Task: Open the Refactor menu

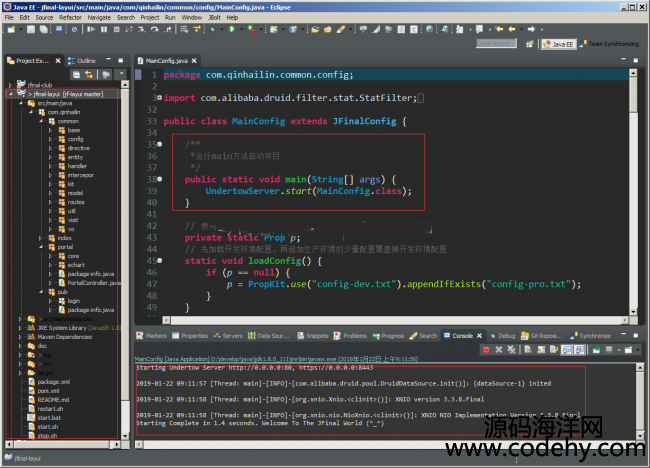Action: pyautogui.click(x=70, y=17)
